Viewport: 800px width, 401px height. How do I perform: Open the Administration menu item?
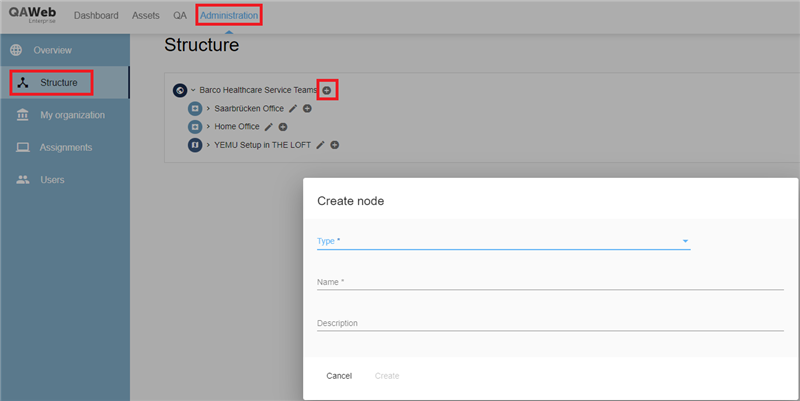(x=229, y=15)
